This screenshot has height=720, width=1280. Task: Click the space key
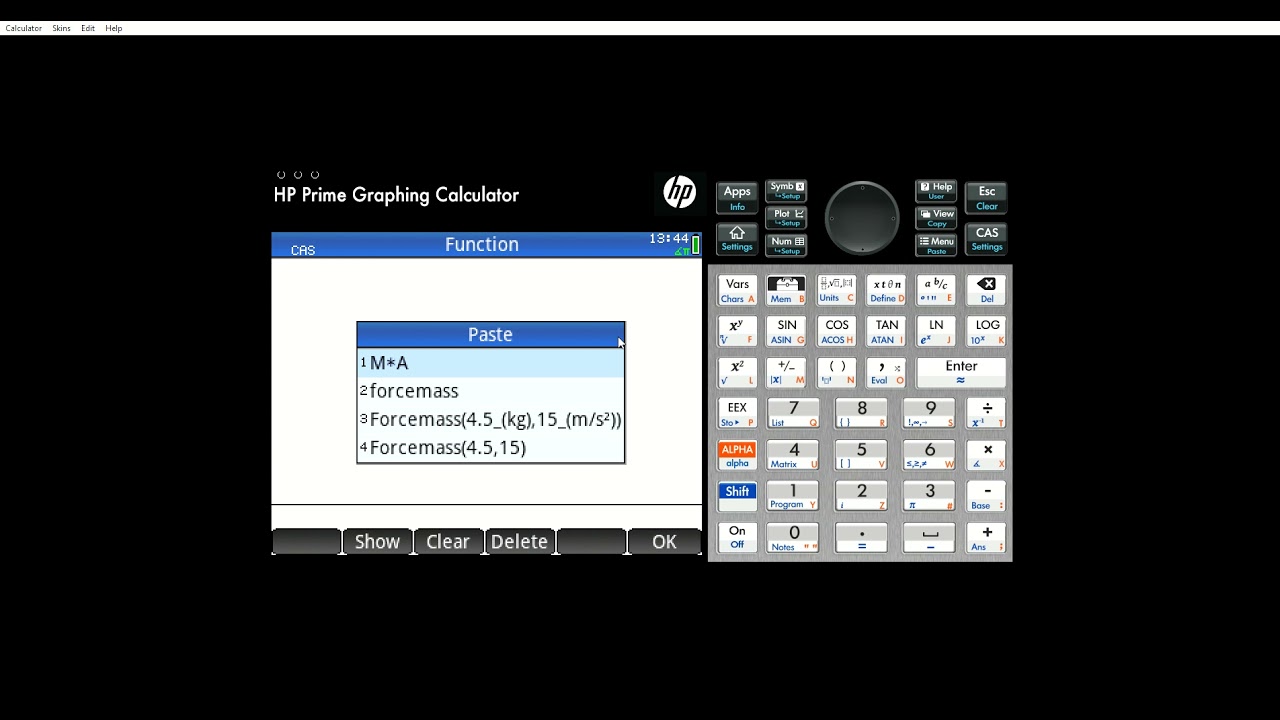[x=929, y=537]
